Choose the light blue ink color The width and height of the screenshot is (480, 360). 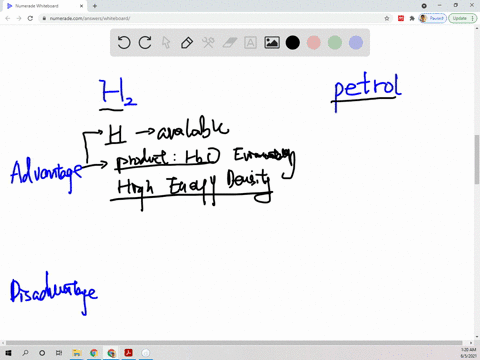click(x=356, y=43)
